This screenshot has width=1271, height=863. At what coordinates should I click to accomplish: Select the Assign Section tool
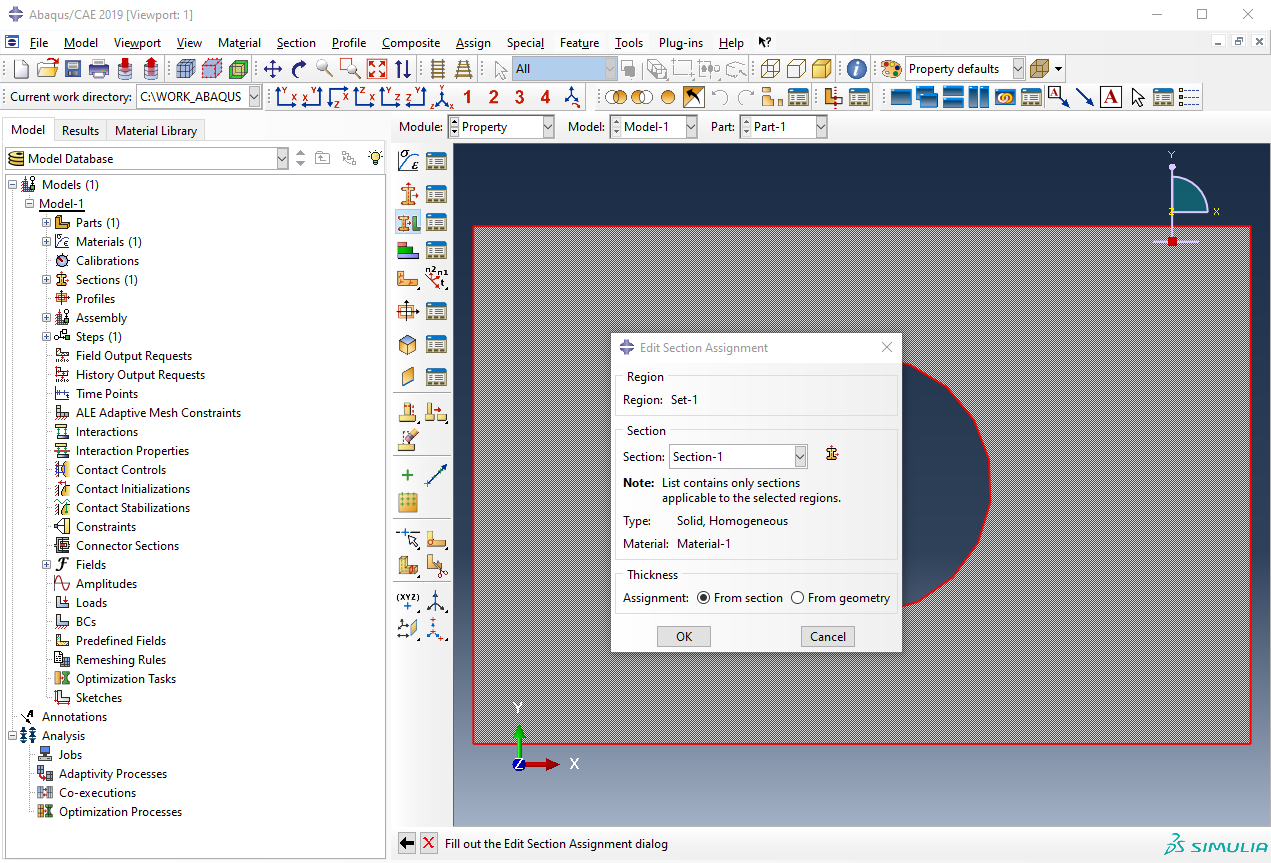point(408,223)
